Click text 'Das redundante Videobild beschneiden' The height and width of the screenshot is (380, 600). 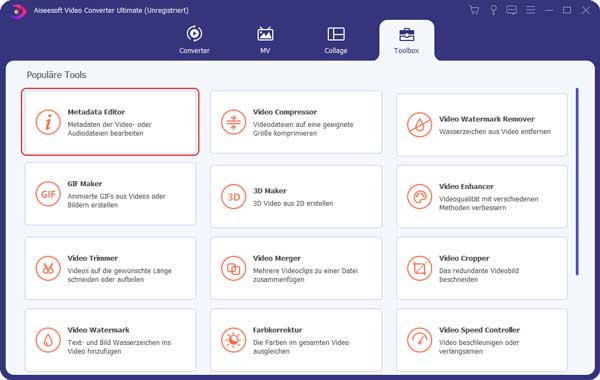479,275
